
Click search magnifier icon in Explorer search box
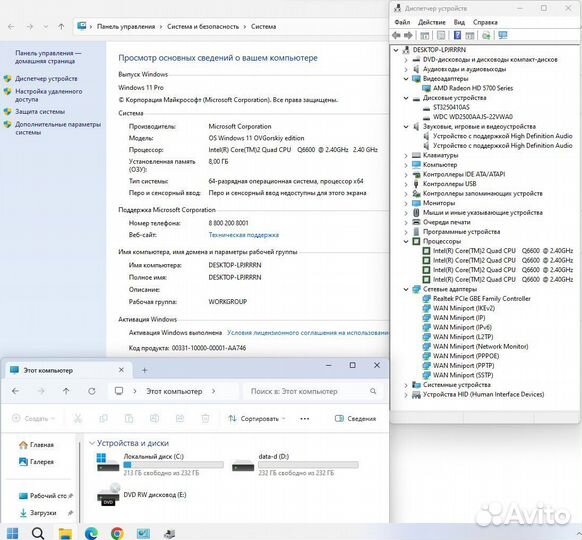pos(373,391)
